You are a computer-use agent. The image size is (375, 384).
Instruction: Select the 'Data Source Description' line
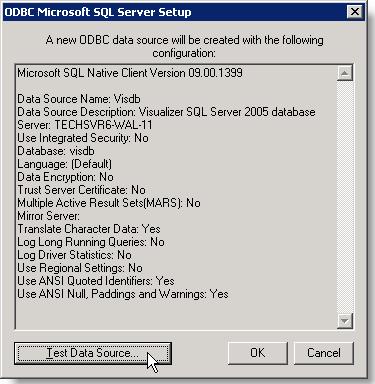pos(166,112)
